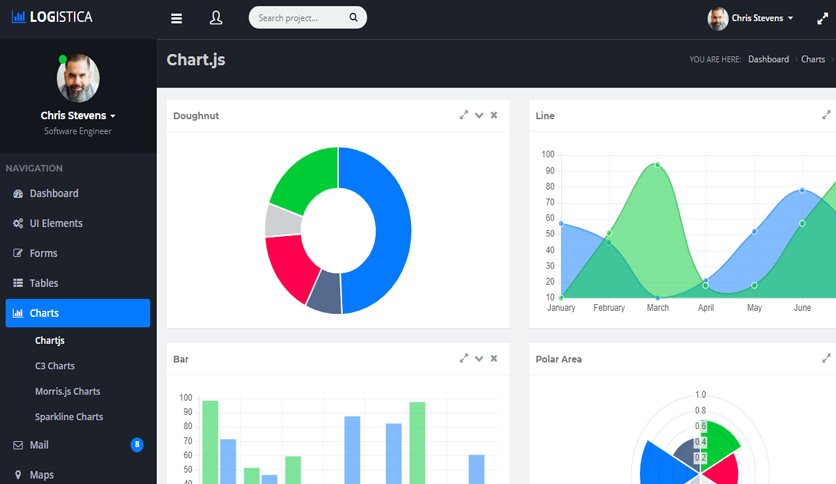Toggle fullscreen with top-right expand arrows icon
This screenshot has width=836, height=484.
pyautogui.click(x=823, y=19)
